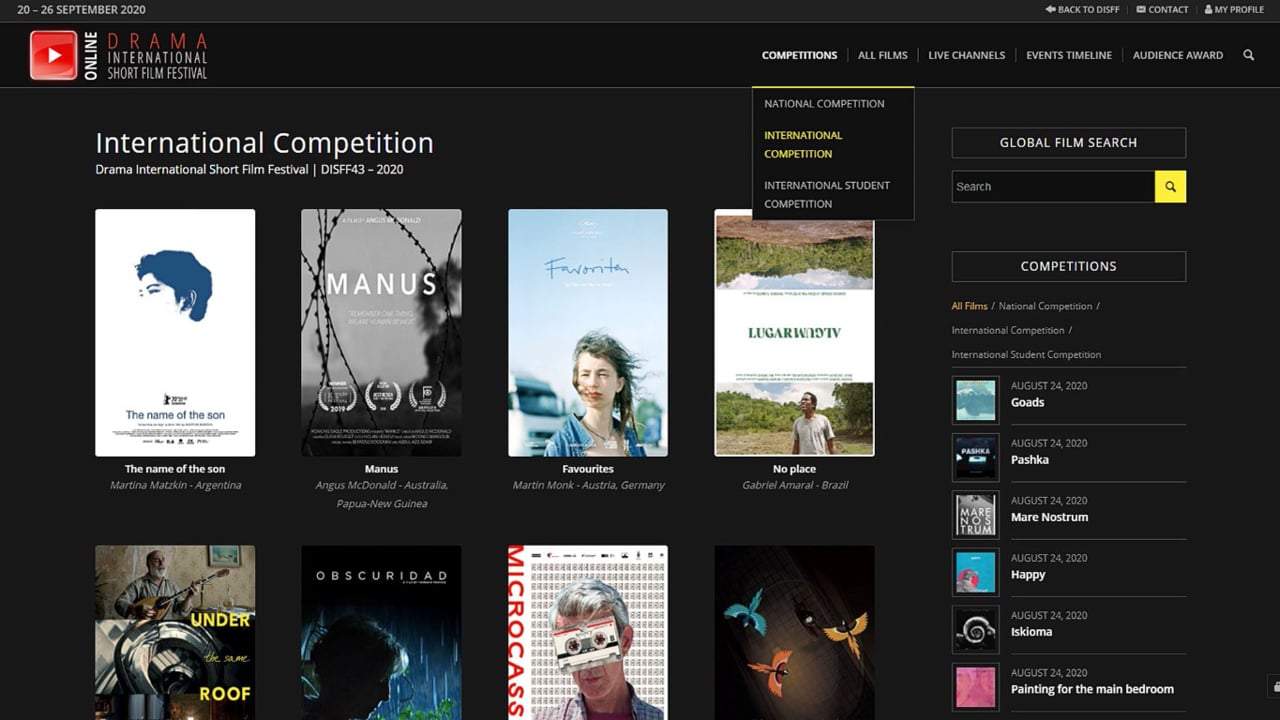This screenshot has width=1280, height=720.
Task: Open Pashka thumbnail in sidebar
Action: click(x=975, y=458)
